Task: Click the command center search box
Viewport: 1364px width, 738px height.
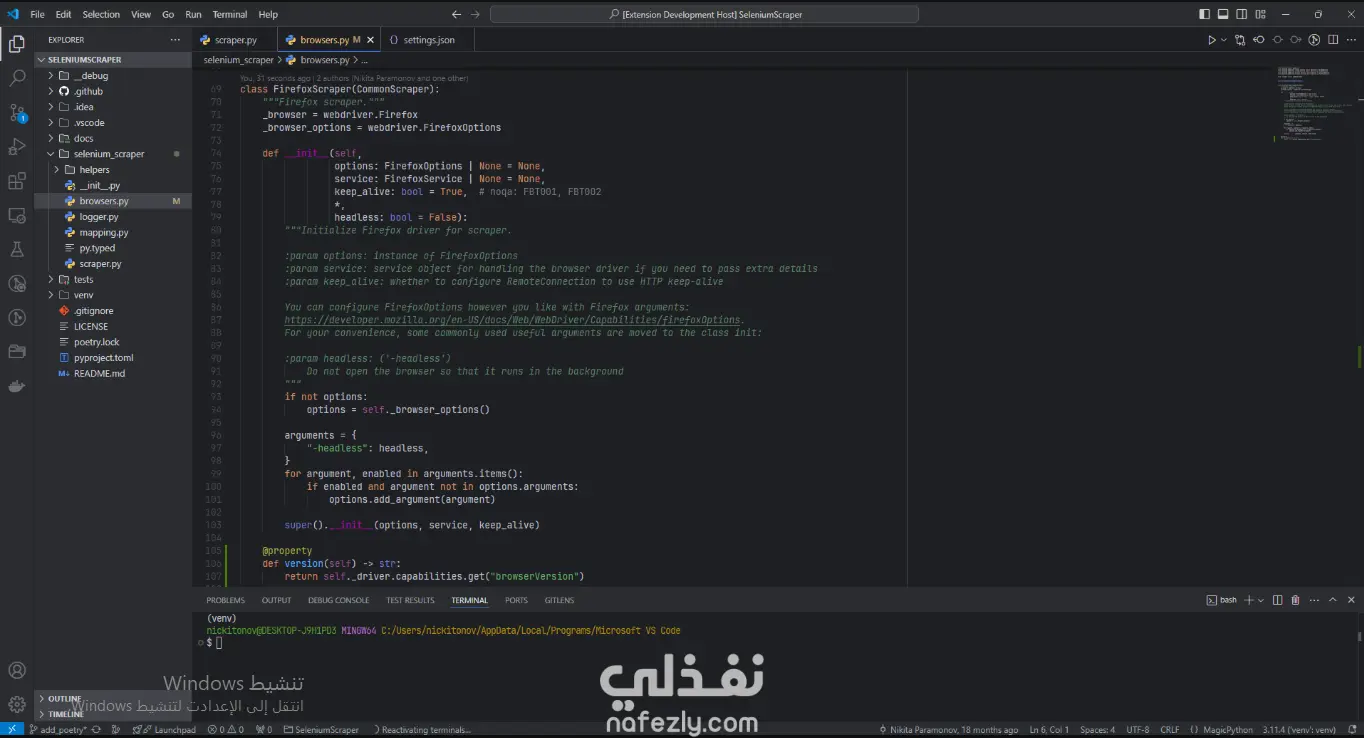Action: point(704,15)
